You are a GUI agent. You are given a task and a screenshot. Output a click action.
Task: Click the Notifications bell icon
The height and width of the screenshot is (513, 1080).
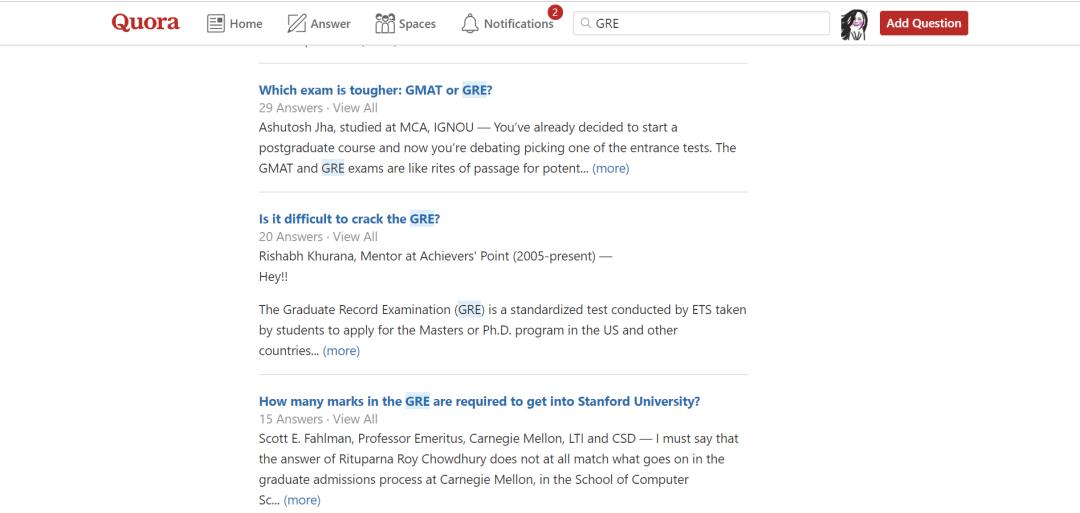coord(470,23)
